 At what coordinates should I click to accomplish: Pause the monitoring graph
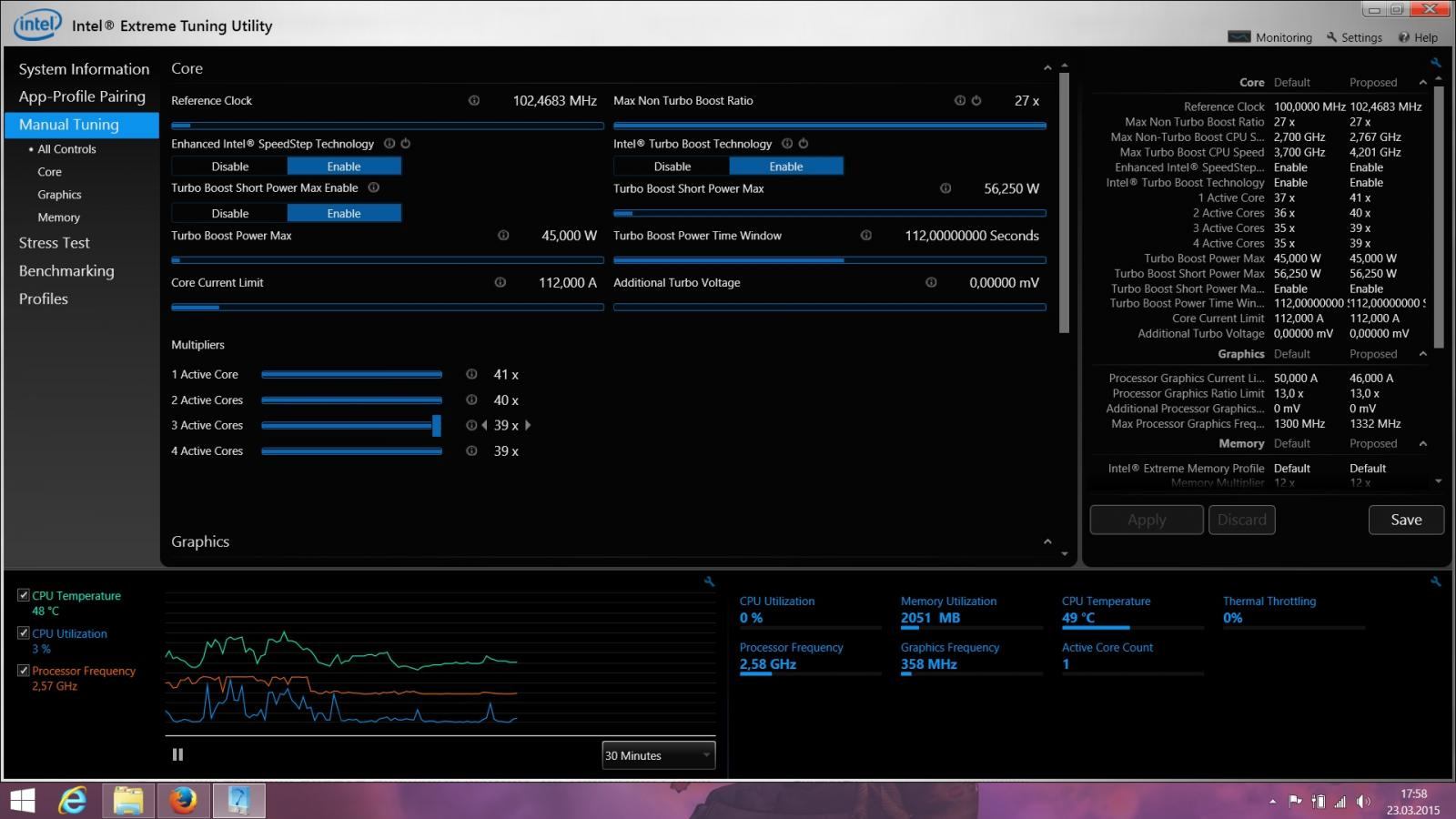click(177, 754)
